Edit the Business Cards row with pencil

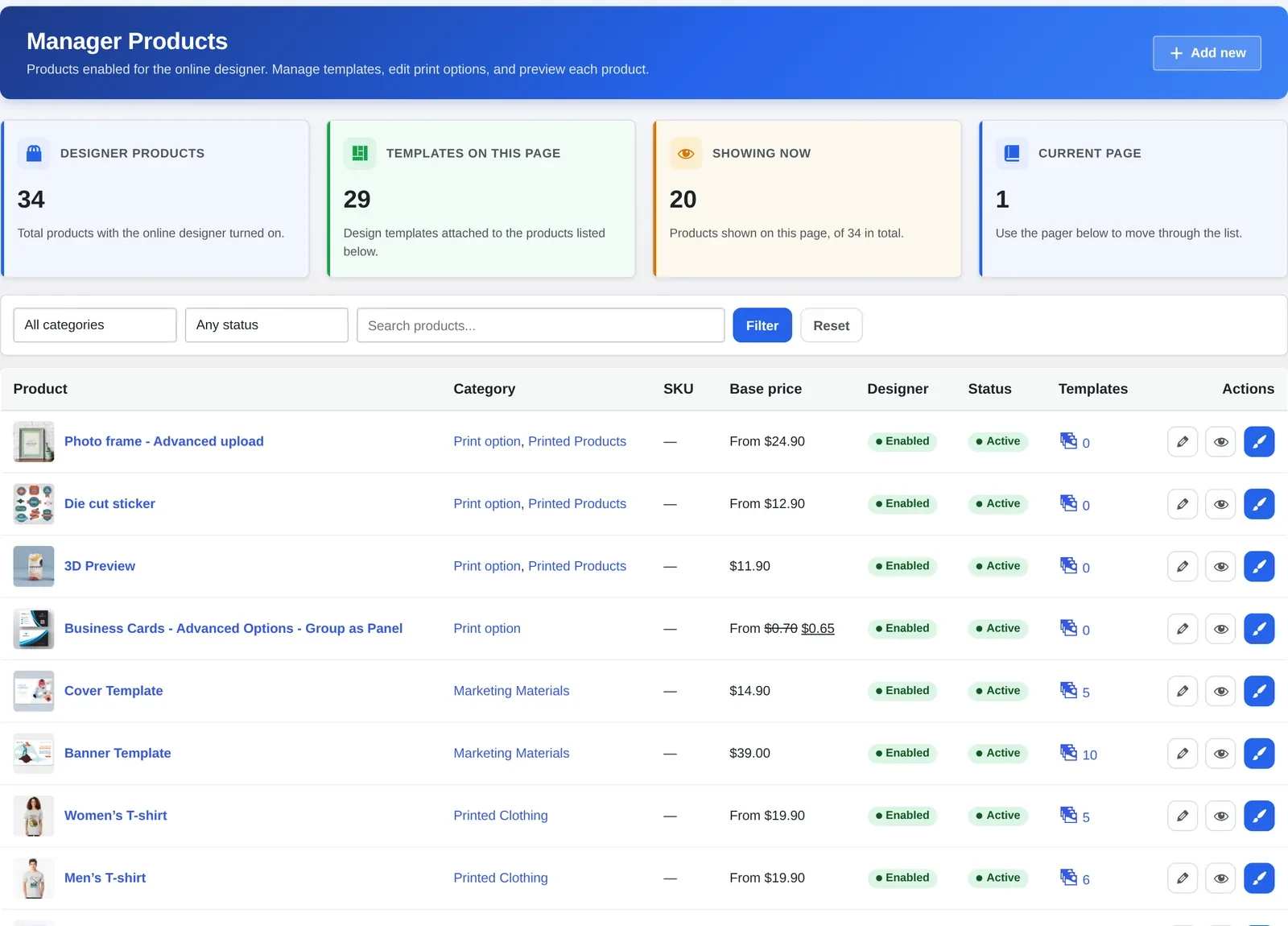[1183, 629]
